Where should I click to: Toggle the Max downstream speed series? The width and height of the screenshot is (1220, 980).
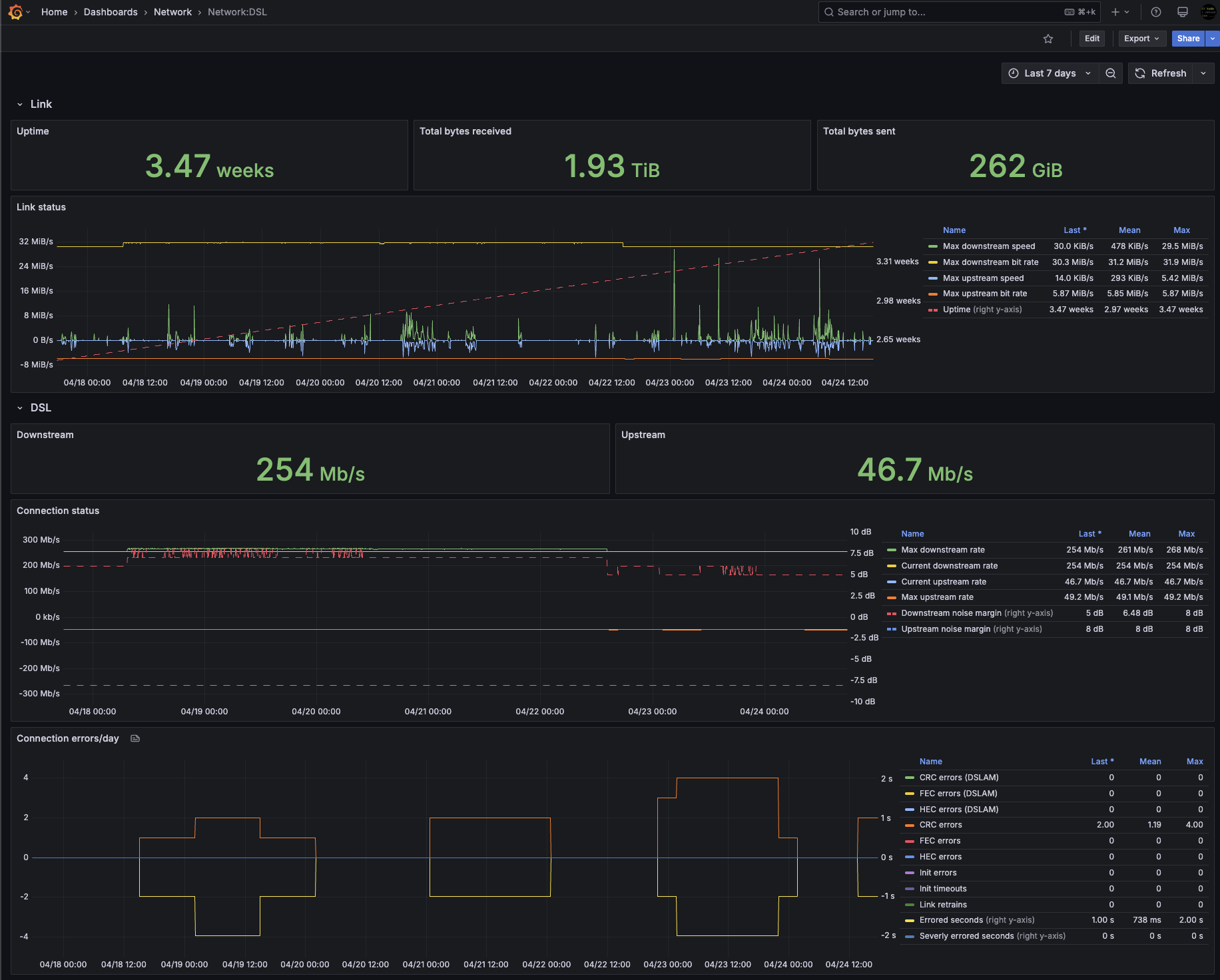point(989,246)
